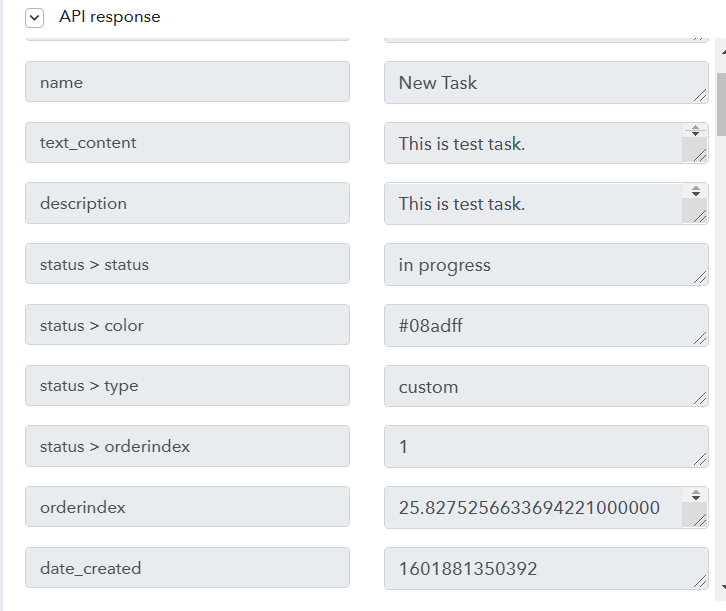Click resize handle of New Task field

(700, 95)
